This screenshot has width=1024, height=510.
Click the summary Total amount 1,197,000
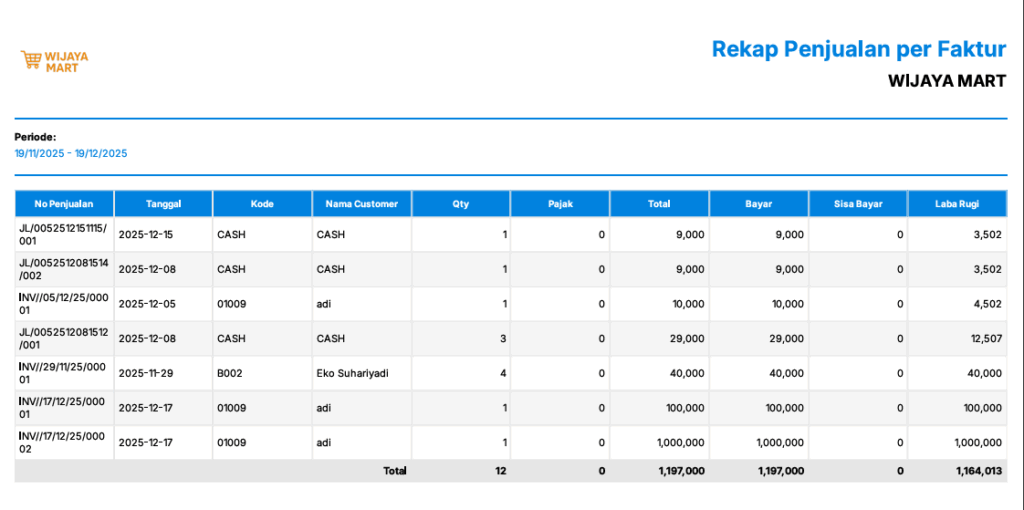click(683, 471)
